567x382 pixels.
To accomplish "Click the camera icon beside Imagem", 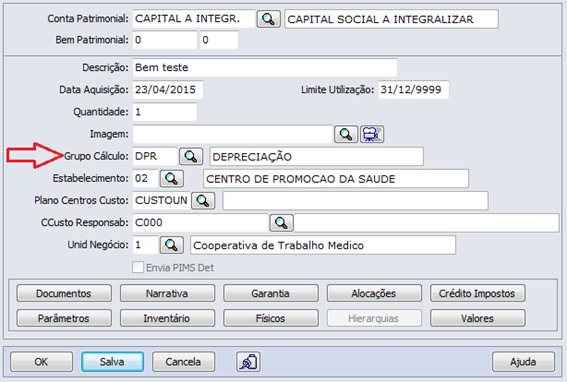I will 372,134.
